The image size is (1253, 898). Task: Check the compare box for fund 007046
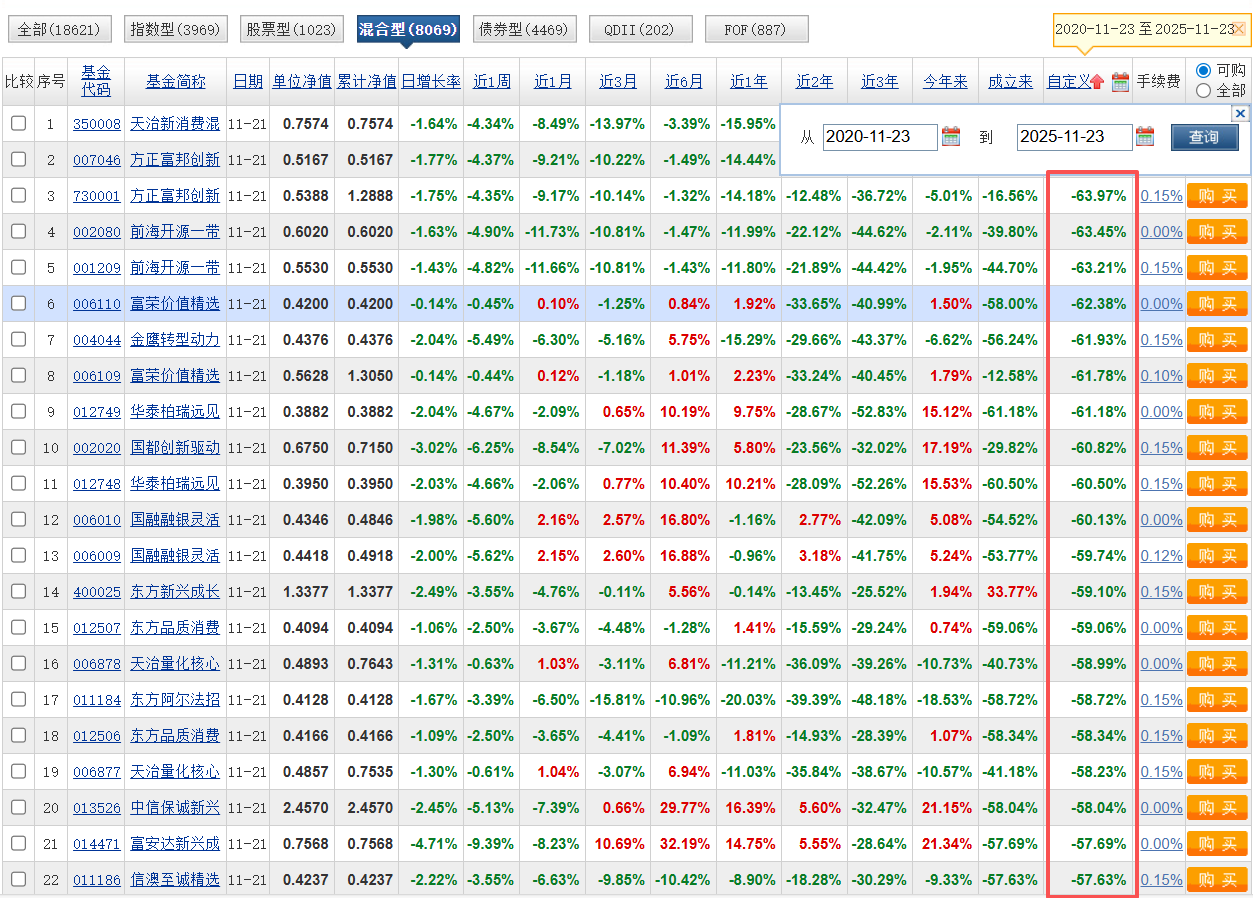coord(18,160)
